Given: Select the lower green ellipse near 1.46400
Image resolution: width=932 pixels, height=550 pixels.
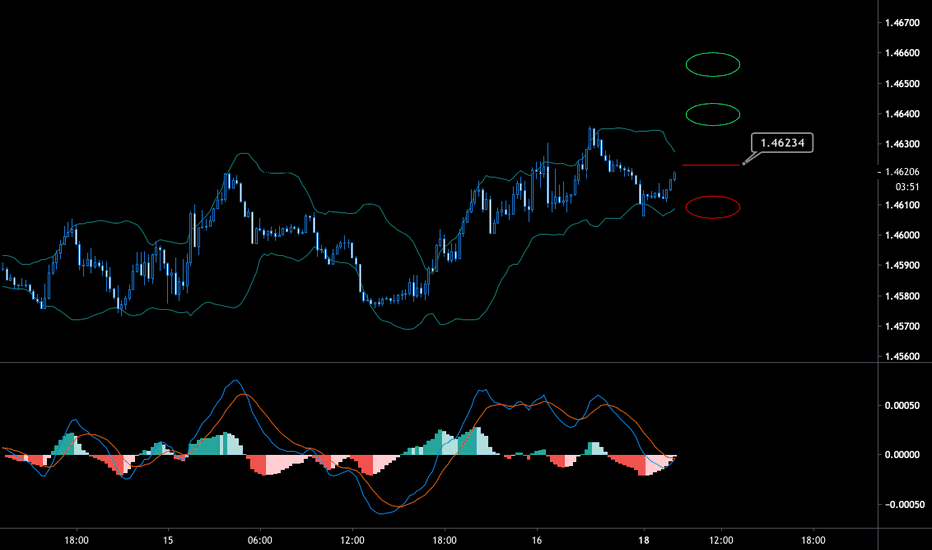Looking at the screenshot, I should [x=713, y=114].
